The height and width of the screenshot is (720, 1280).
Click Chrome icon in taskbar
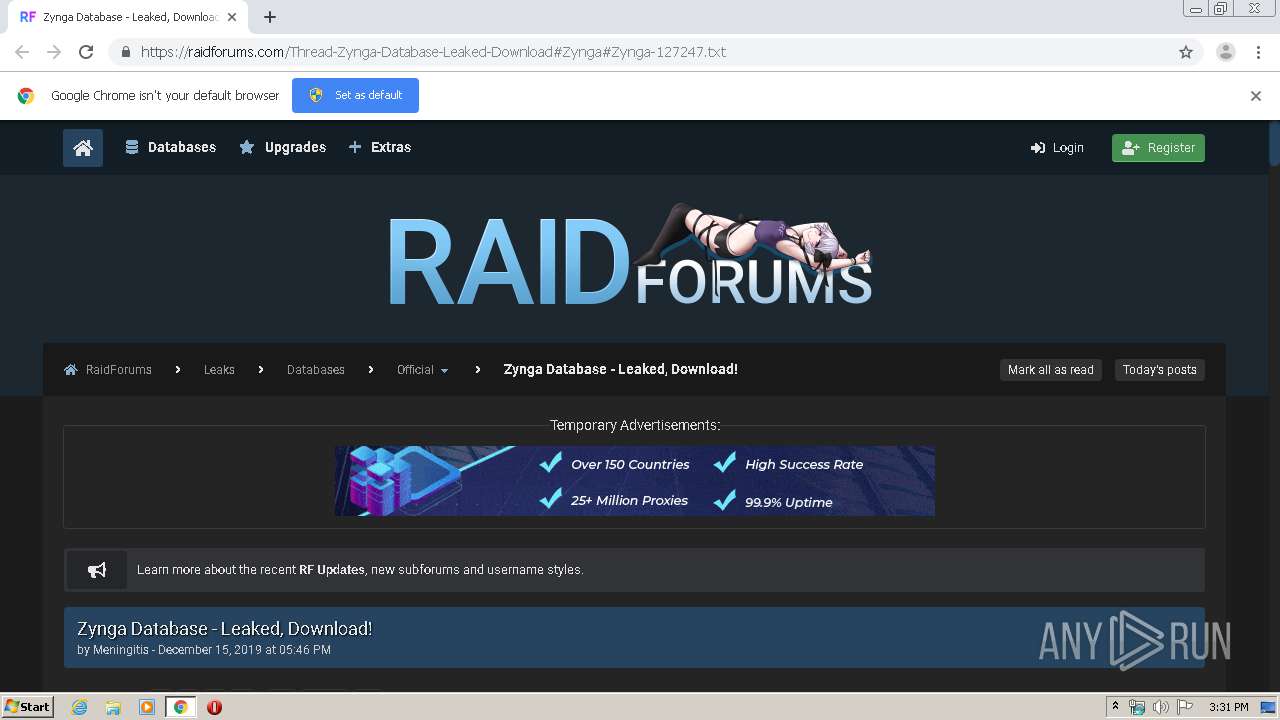click(180, 707)
